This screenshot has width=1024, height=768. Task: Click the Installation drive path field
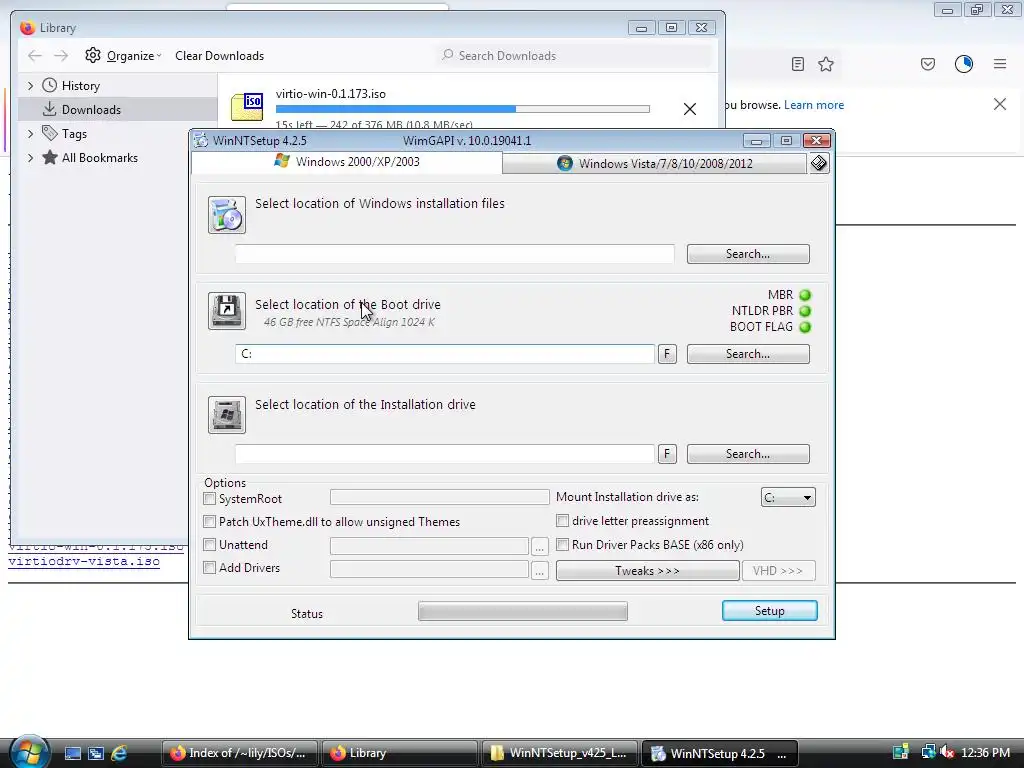point(445,454)
